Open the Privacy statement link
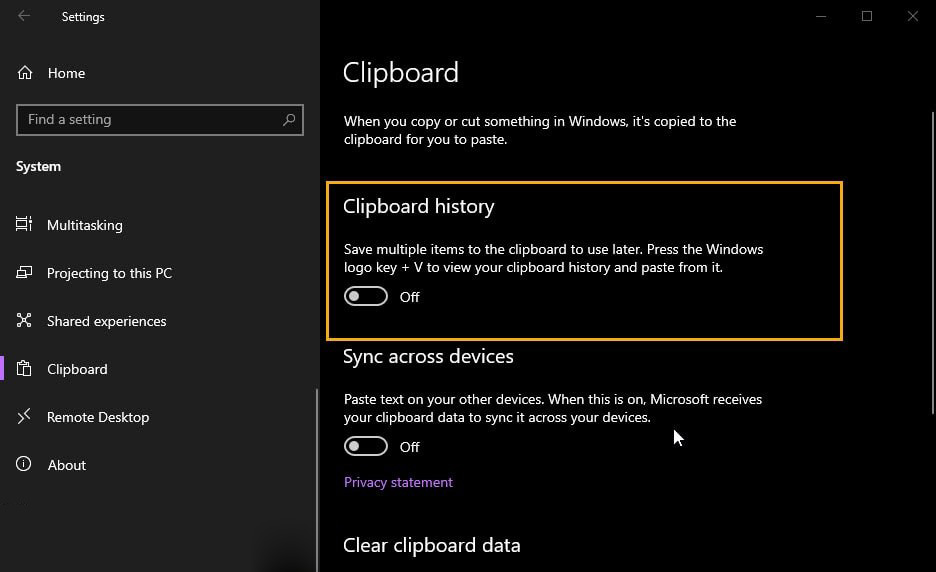The height and width of the screenshot is (572, 936). tap(398, 482)
